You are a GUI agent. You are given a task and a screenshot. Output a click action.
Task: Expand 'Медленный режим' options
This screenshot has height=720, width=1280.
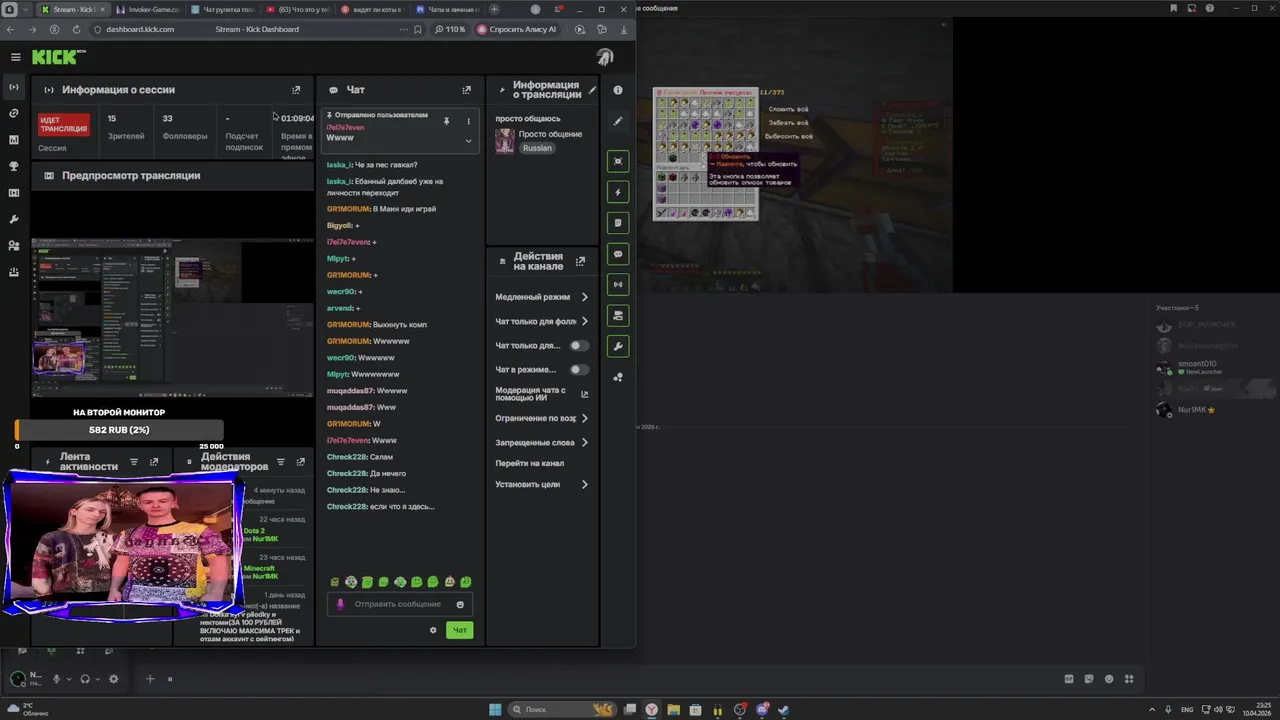point(584,297)
